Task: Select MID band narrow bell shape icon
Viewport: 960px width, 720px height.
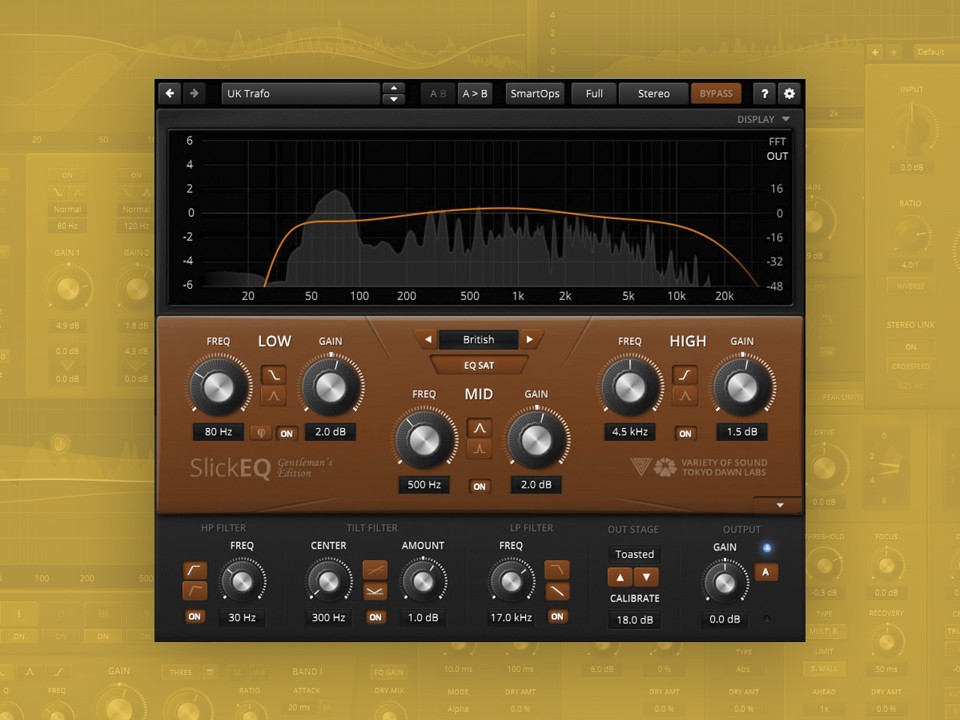Action: [479, 449]
